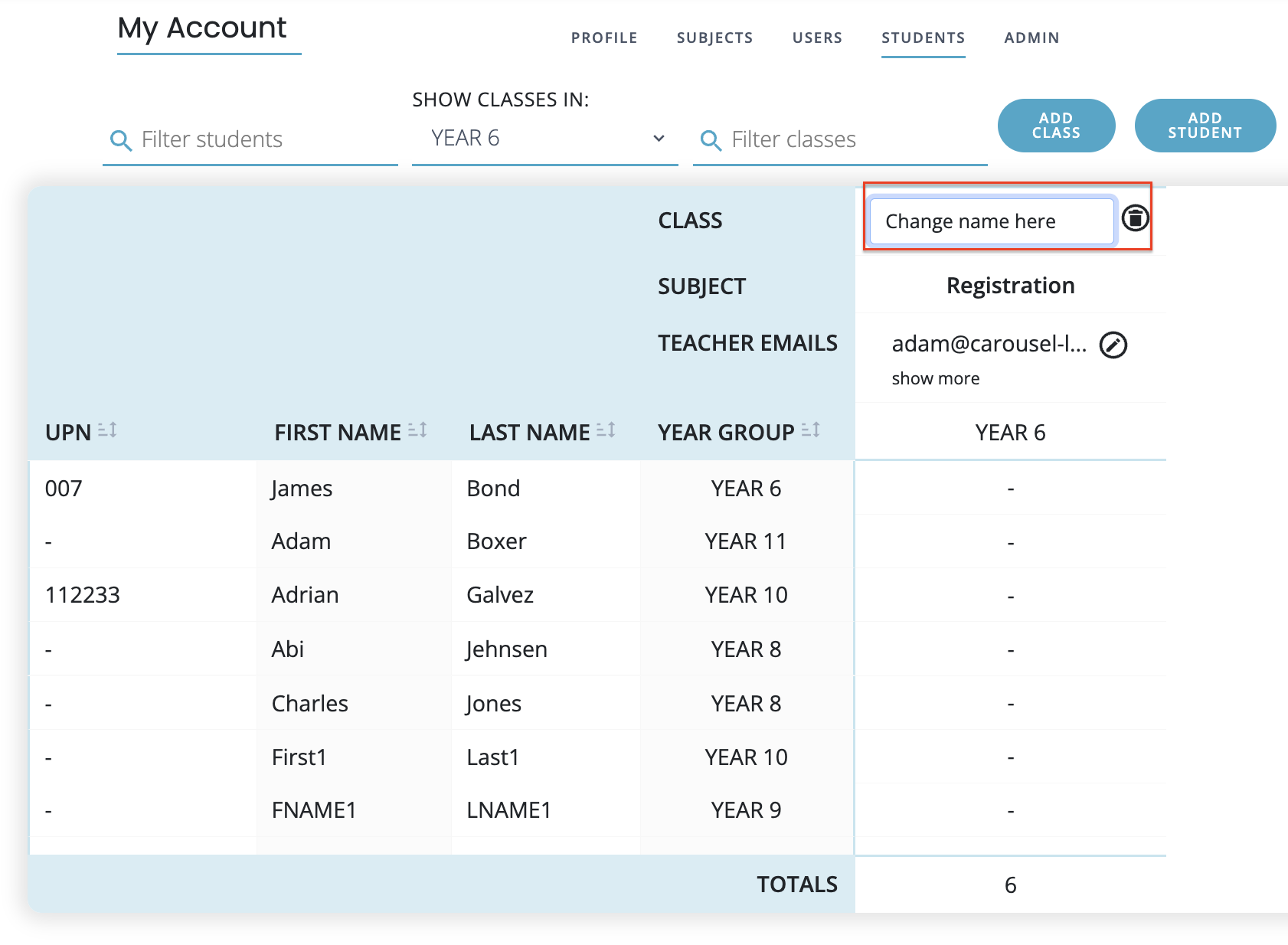Sort table by UPN column icon
Viewport: 1288px width, 945px height.
(107, 431)
